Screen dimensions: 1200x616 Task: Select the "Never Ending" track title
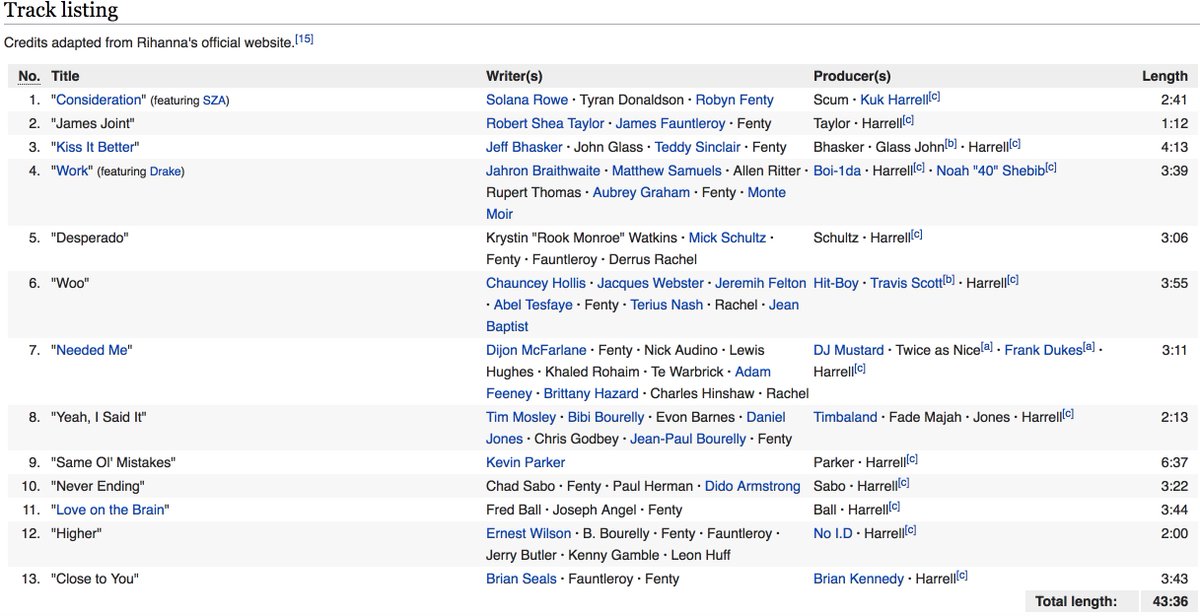tap(98, 486)
